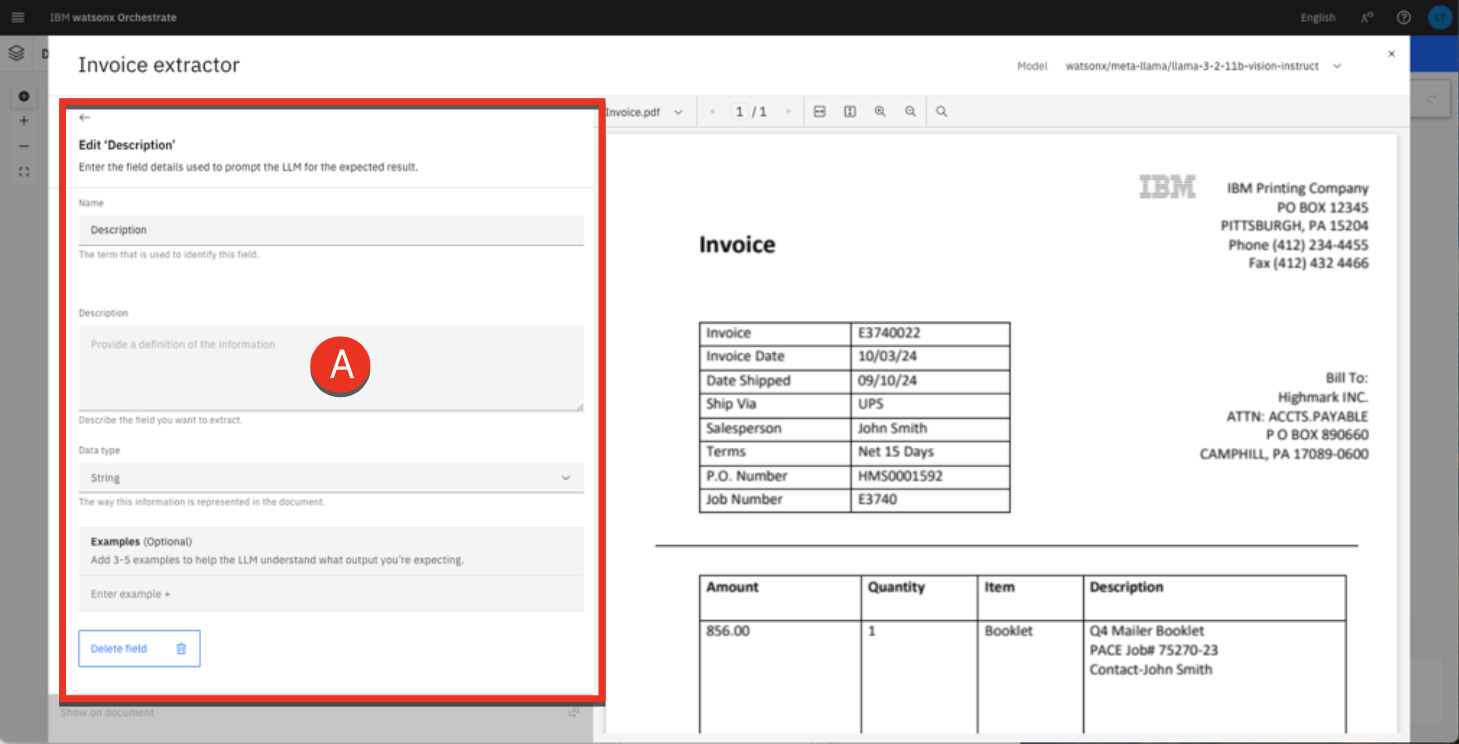Open the Invoice.pdf file dropdown
The height and width of the screenshot is (744, 1459).
[x=644, y=112]
